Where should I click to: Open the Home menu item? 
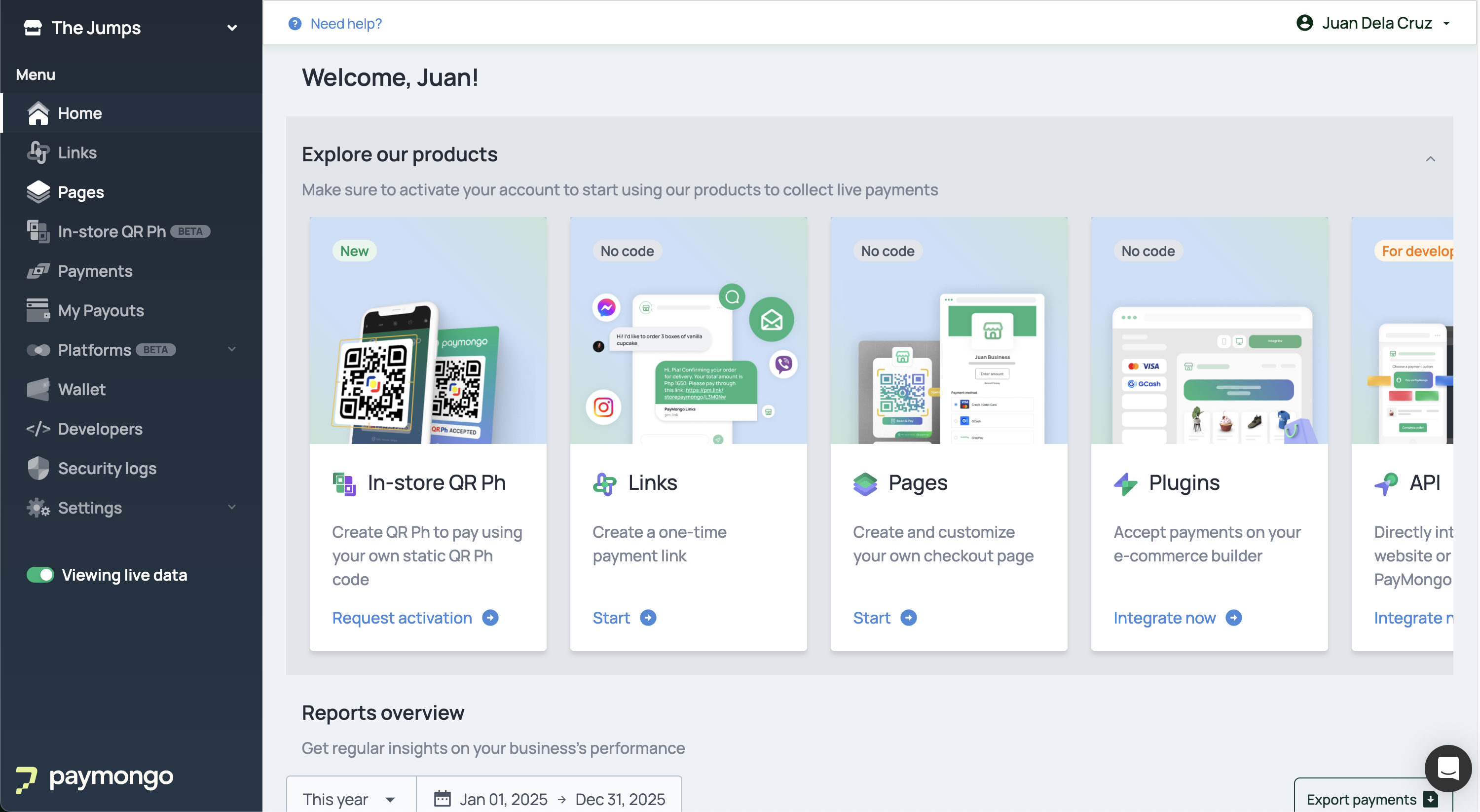pos(132,113)
